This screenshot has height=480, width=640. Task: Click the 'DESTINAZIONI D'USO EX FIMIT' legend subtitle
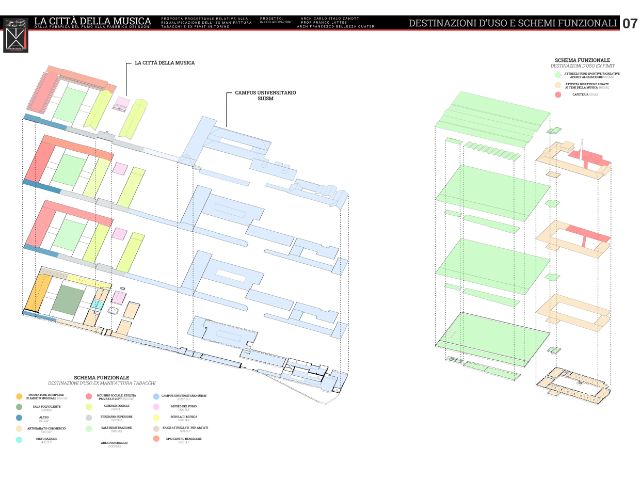click(x=582, y=66)
